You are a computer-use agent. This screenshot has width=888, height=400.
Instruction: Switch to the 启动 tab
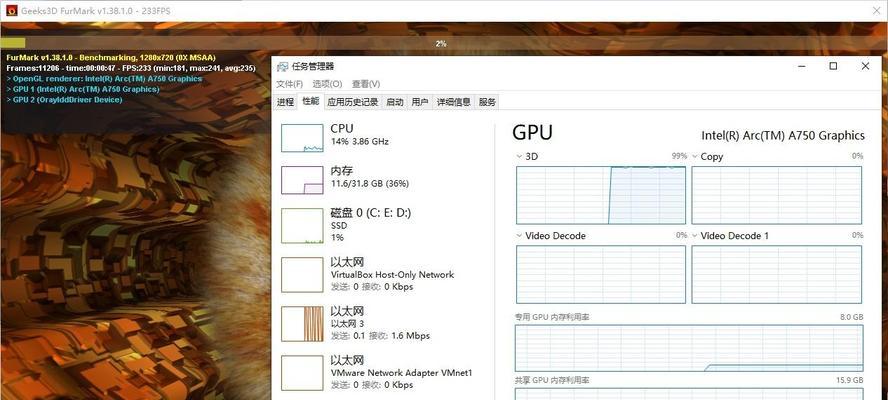click(x=395, y=102)
